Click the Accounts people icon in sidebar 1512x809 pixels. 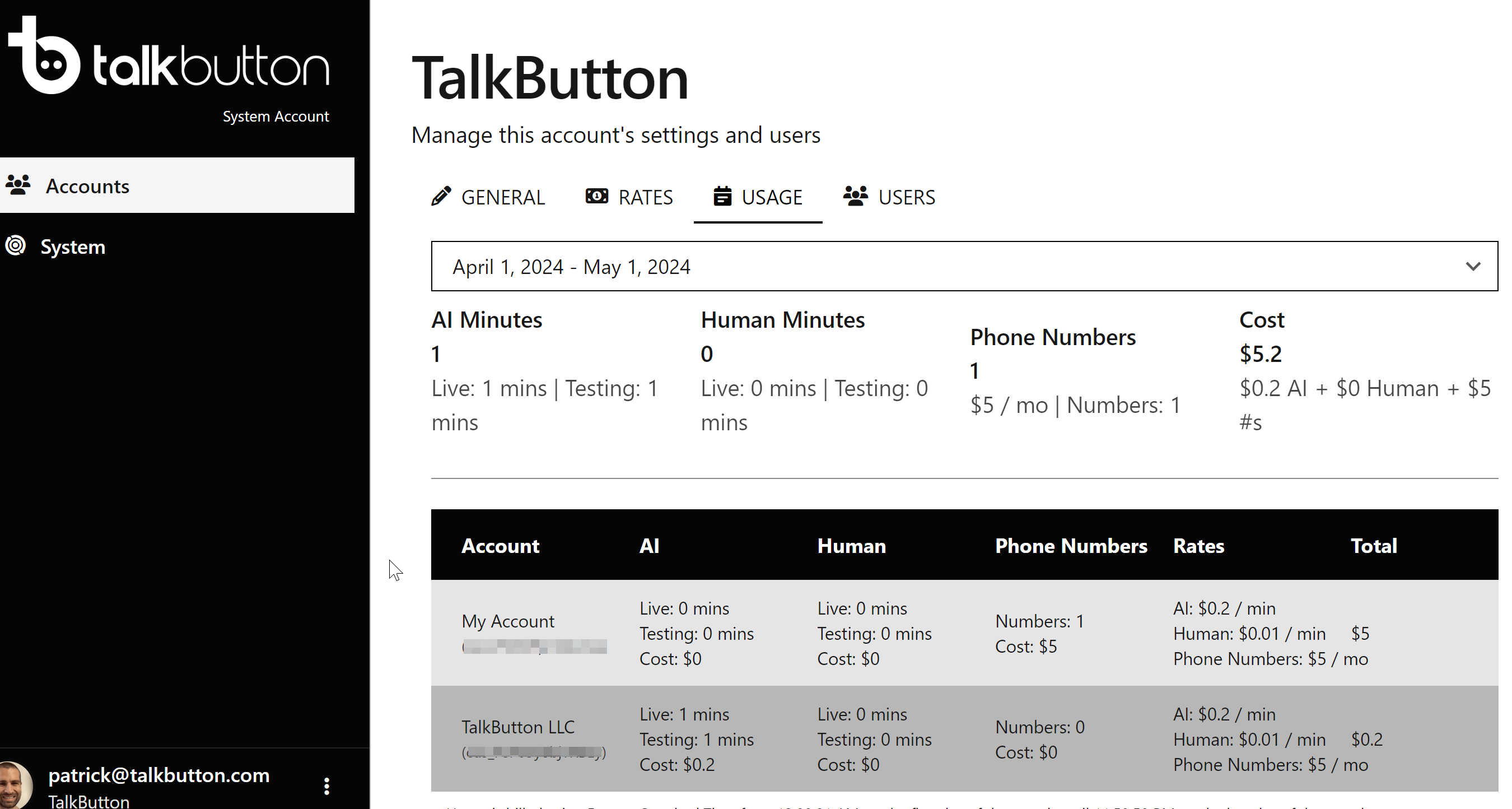pyautogui.click(x=18, y=185)
